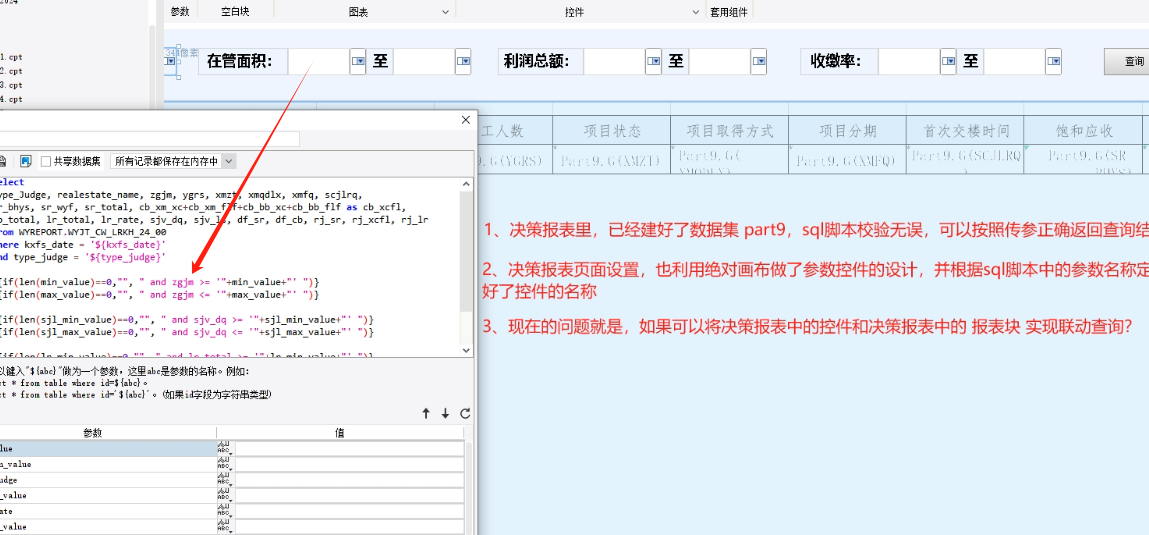The height and width of the screenshot is (535, 1149).
Task: Click the 参数 column header in dialog table
Action: [x=108, y=433]
